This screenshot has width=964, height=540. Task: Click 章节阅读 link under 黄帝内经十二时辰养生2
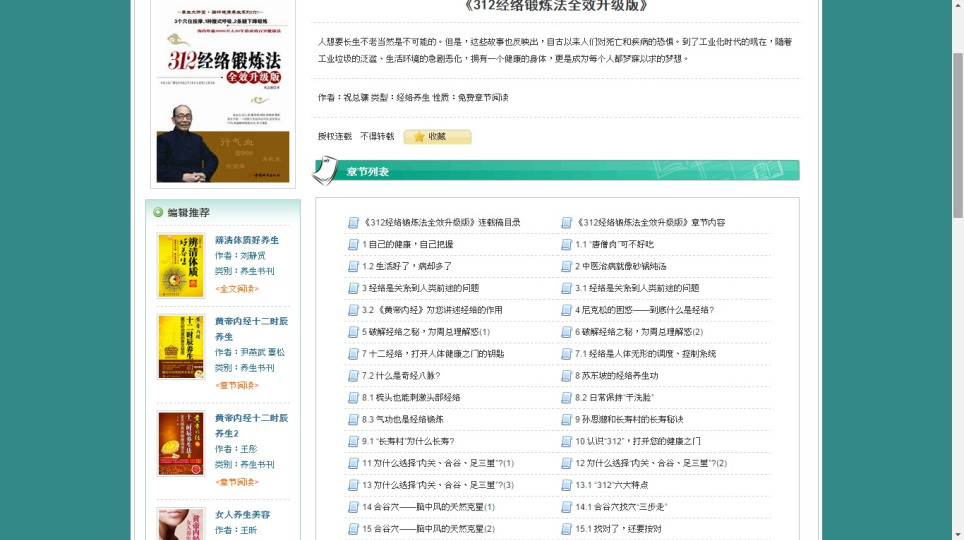pos(236,482)
